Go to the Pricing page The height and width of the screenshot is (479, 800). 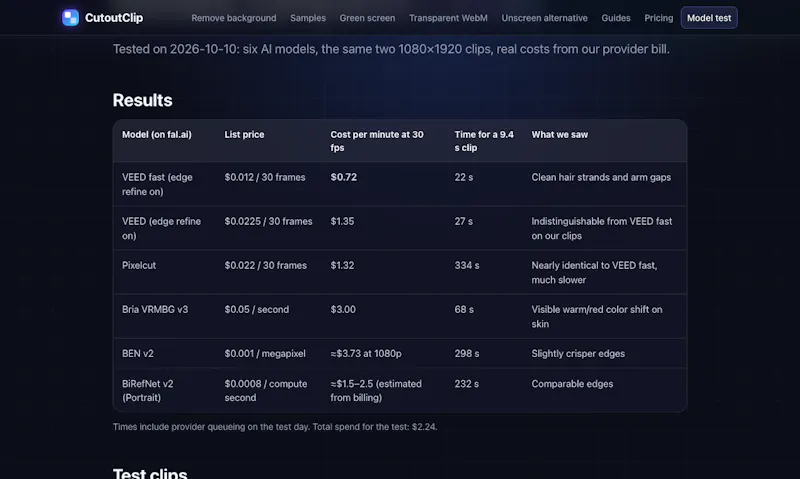pyautogui.click(x=659, y=18)
